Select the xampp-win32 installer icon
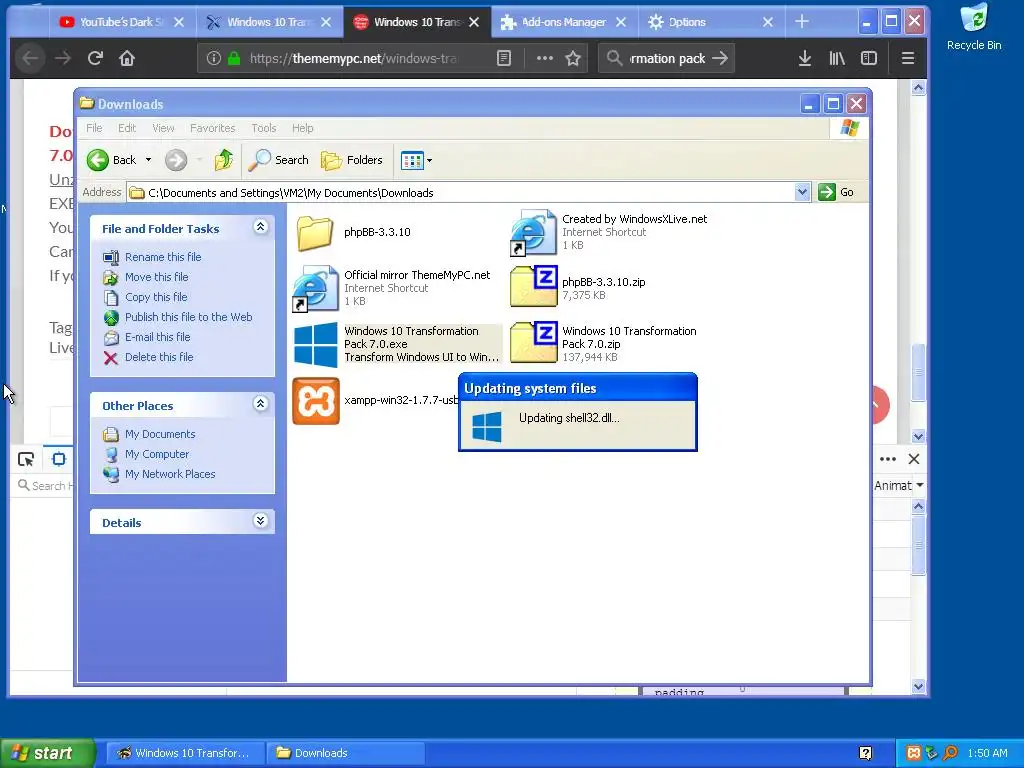The width and height of the screenshot is (1024, 768). (315, 401)
